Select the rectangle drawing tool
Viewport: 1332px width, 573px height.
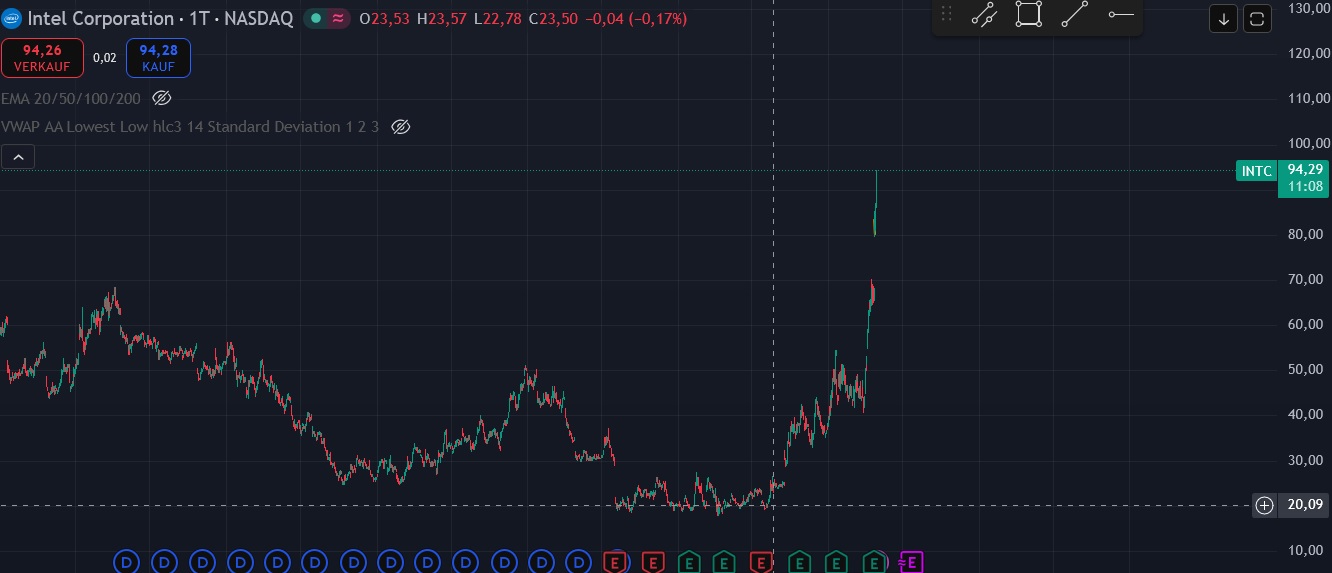(x=1029, y=14)
